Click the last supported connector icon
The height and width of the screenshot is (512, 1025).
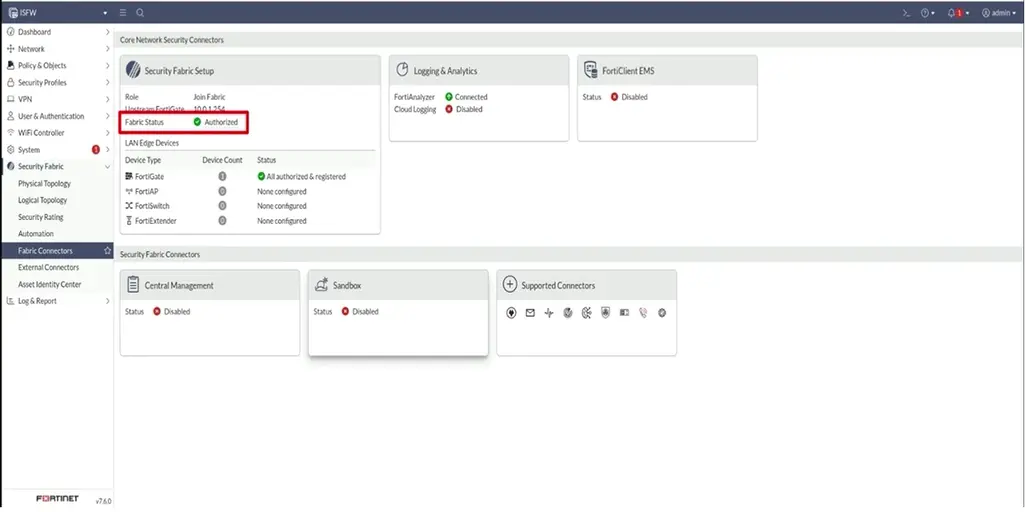662,313
